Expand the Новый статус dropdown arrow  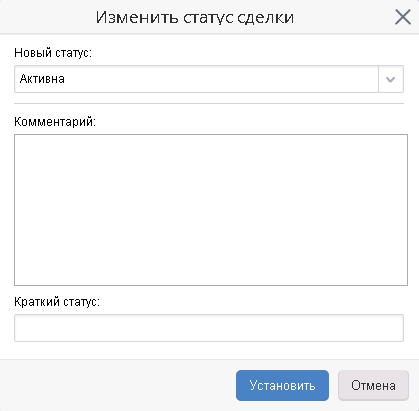click(391, 79)
